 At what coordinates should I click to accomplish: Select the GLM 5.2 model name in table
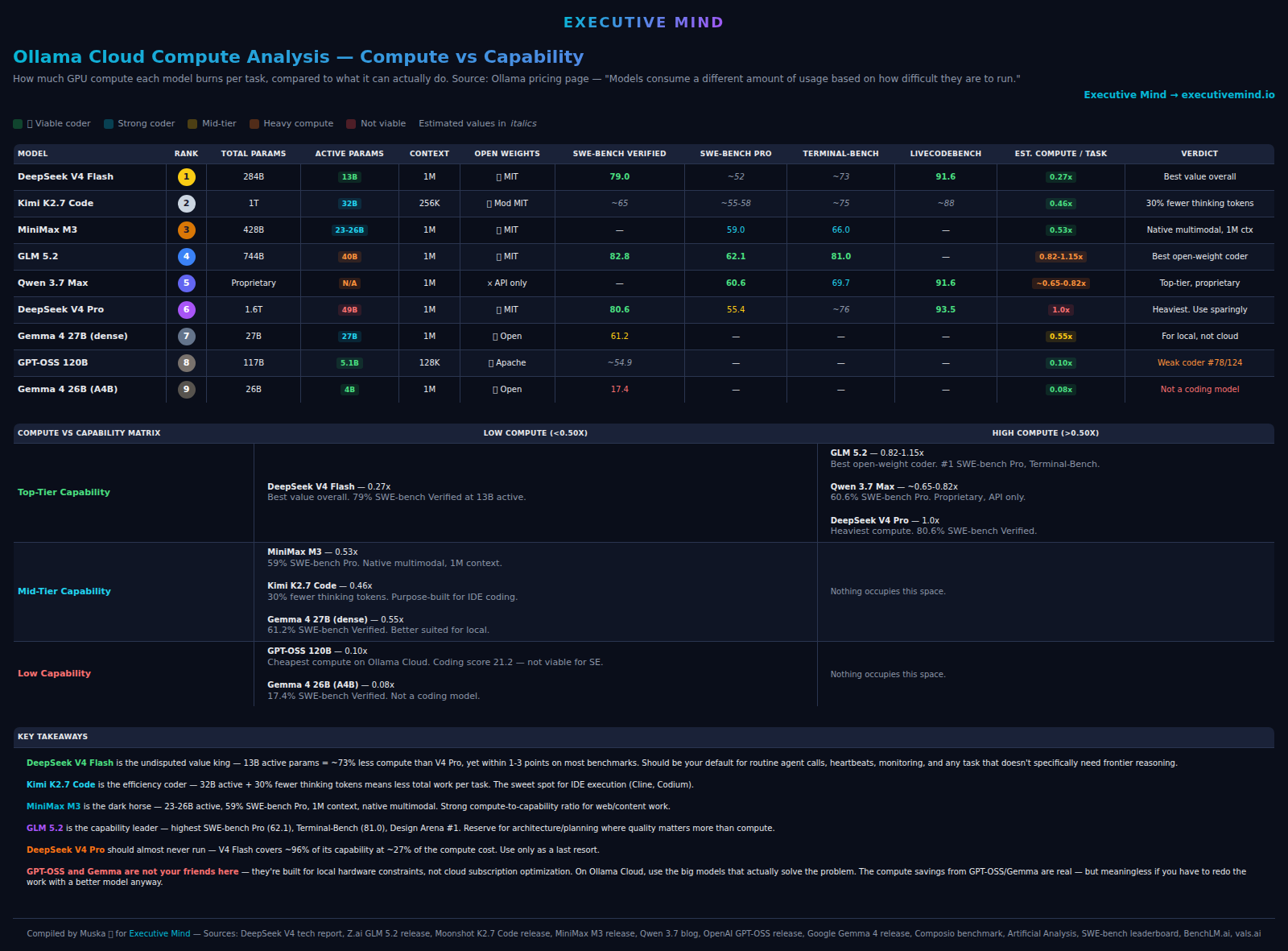coord(38,257)
